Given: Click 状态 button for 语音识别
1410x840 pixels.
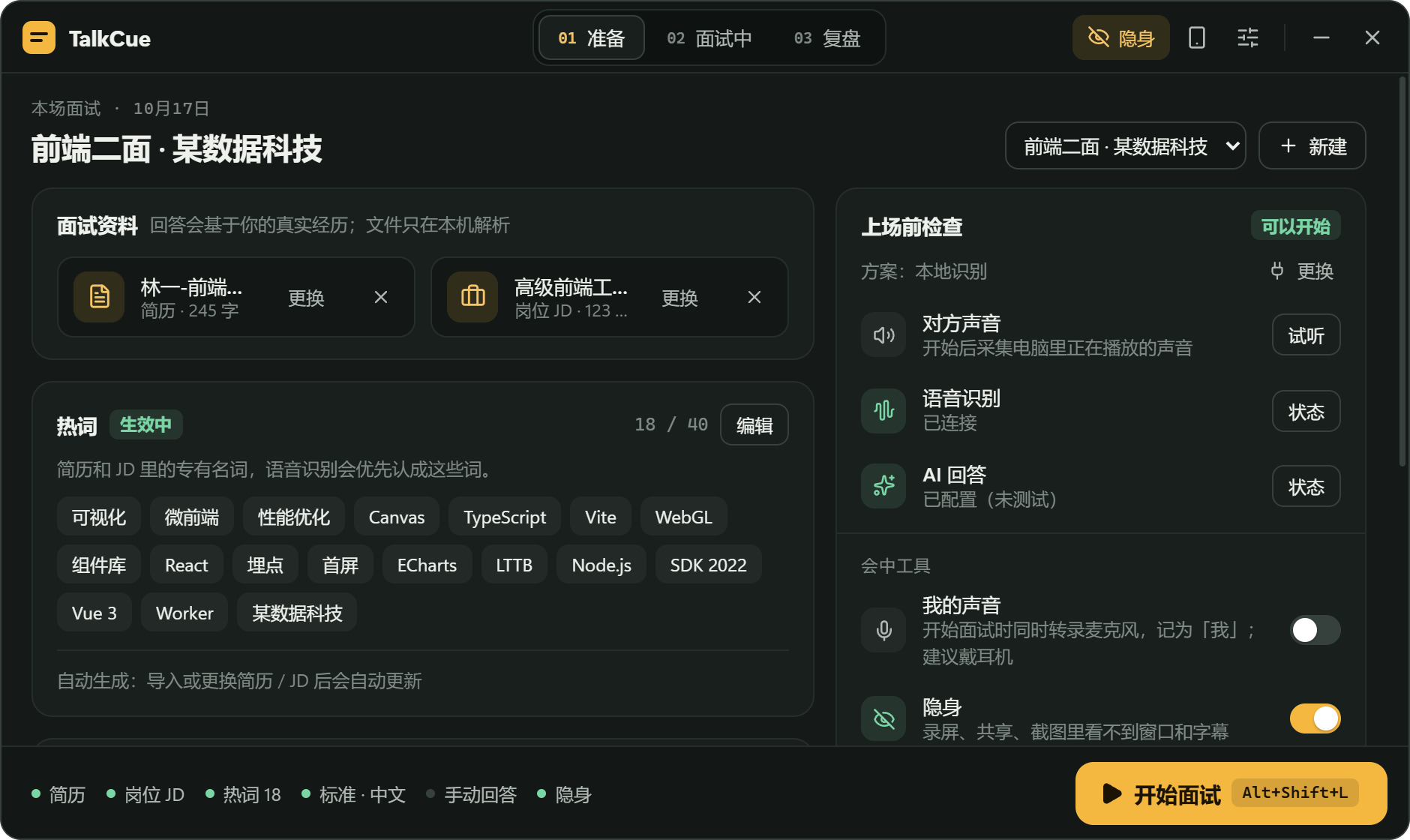Looking at the screenshot, I should pyautogui.click(x=1306, y=411).
